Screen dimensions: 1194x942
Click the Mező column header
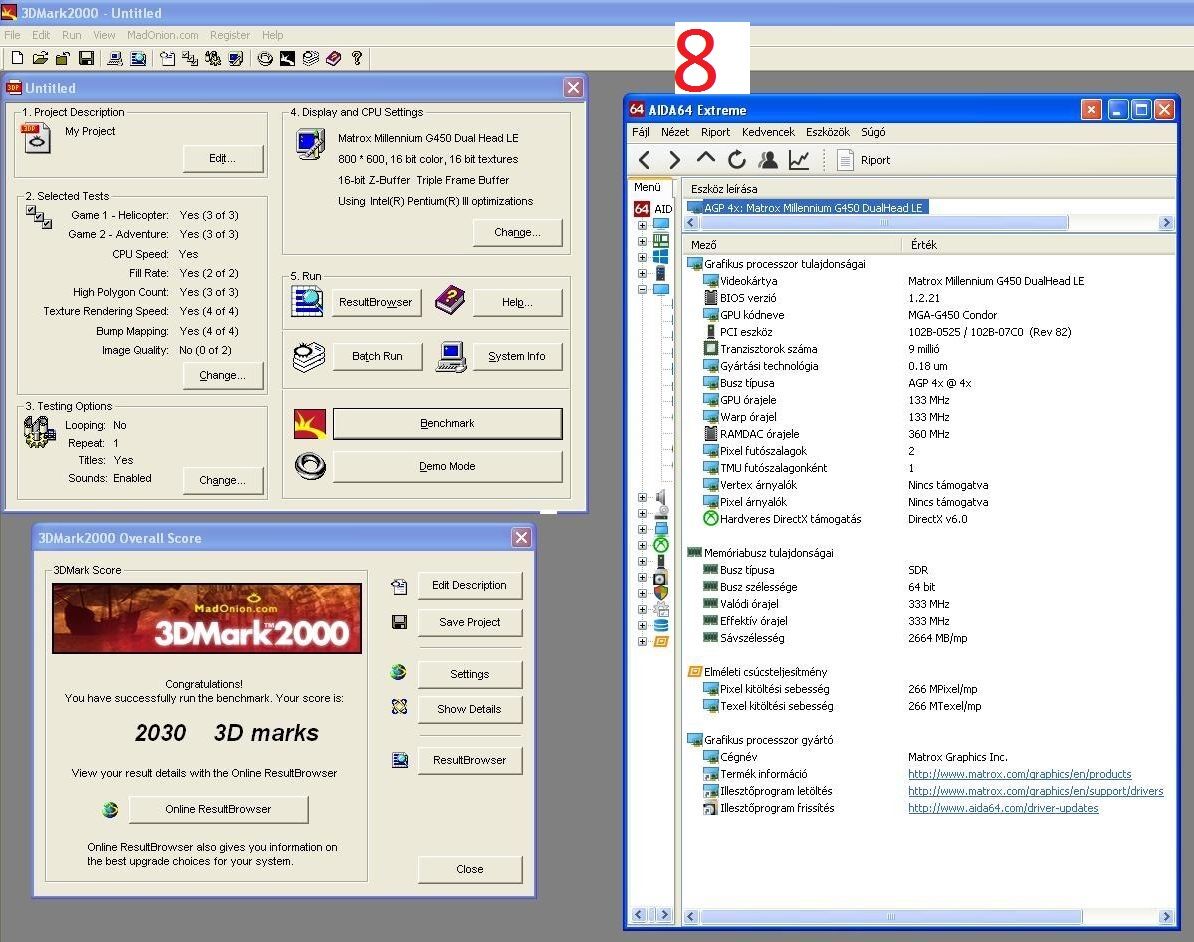click(792, 244)
